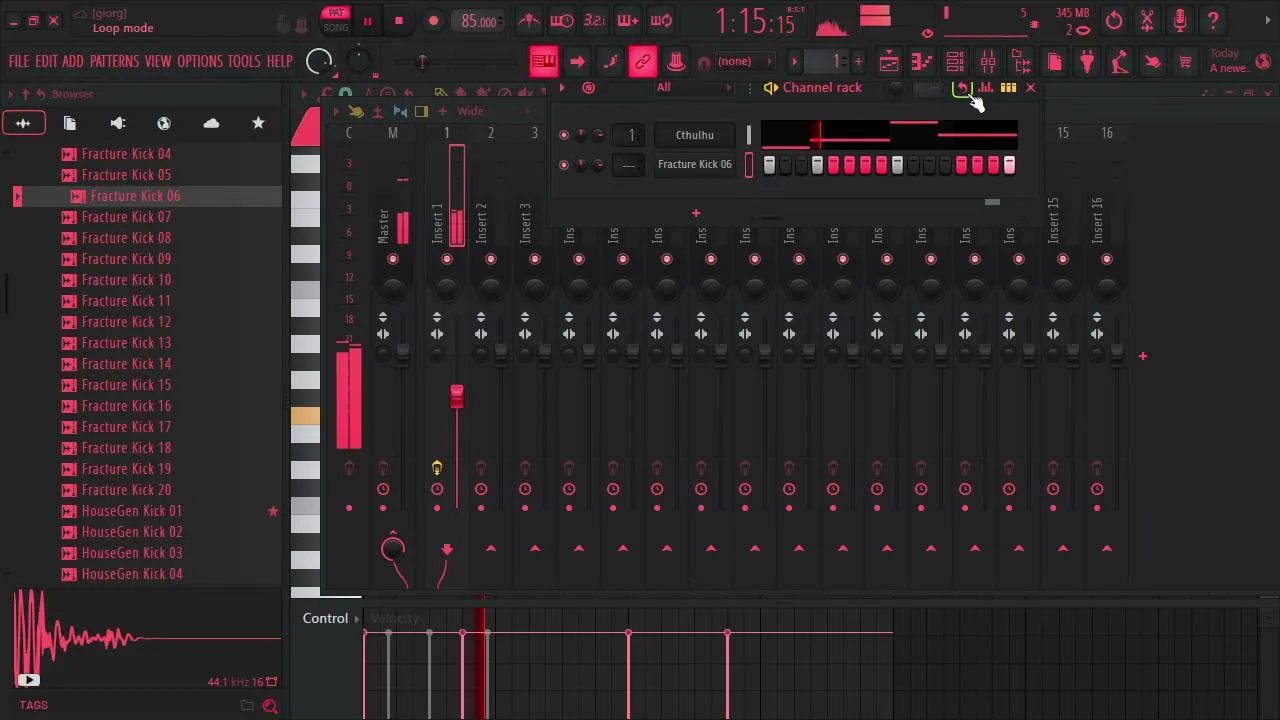Show the Mixer with the faders toolbar icon

coord(988,61)
